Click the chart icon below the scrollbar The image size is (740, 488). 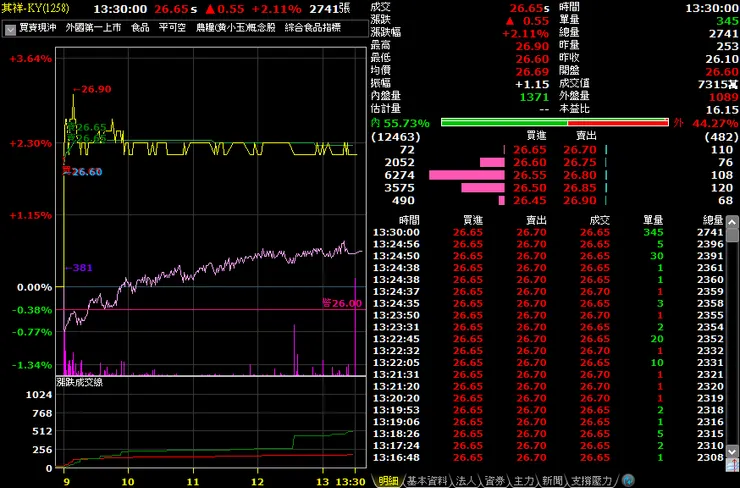point(732,465)
